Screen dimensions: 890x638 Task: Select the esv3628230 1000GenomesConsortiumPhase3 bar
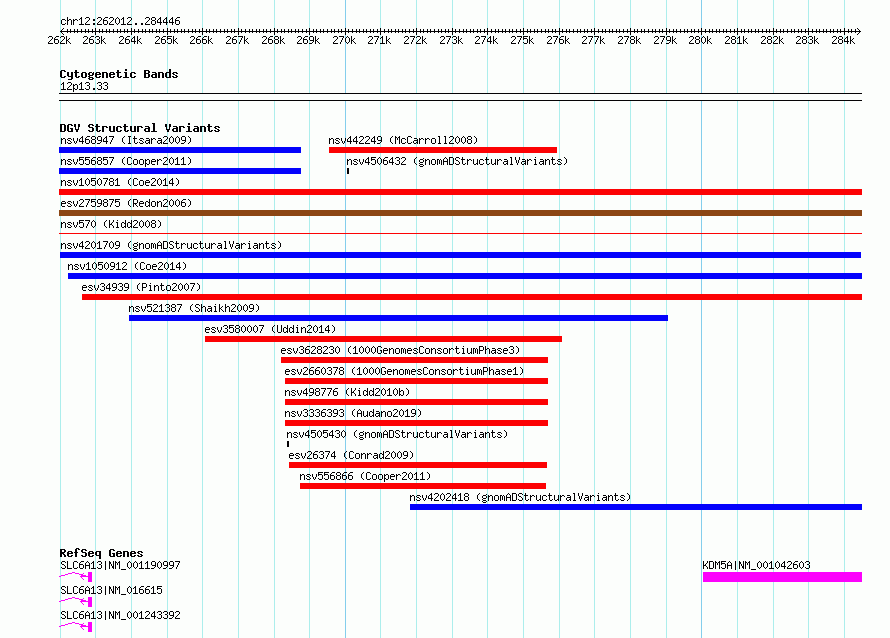coord(414,360)
